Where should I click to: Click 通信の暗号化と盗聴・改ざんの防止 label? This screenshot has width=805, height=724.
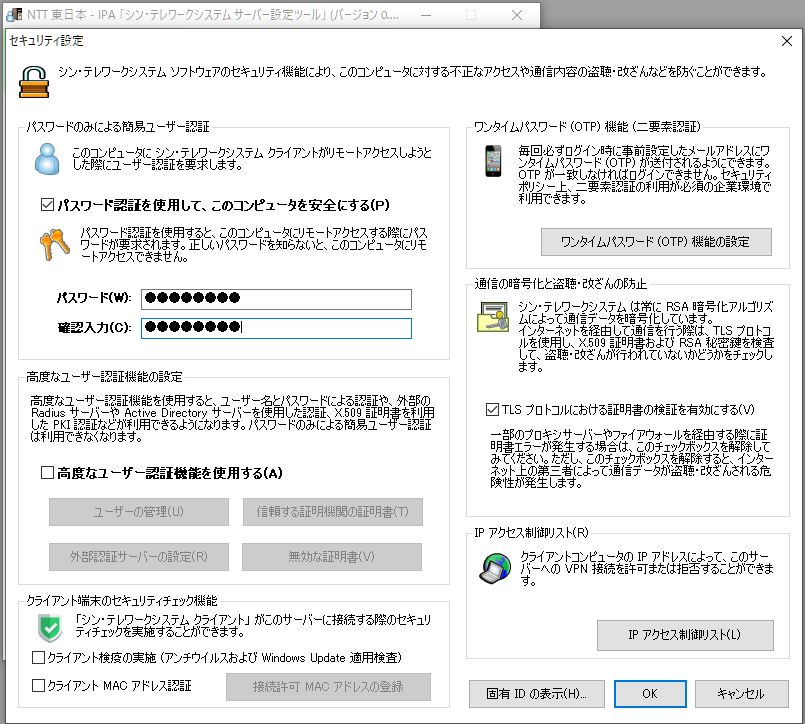pos(561,284)
